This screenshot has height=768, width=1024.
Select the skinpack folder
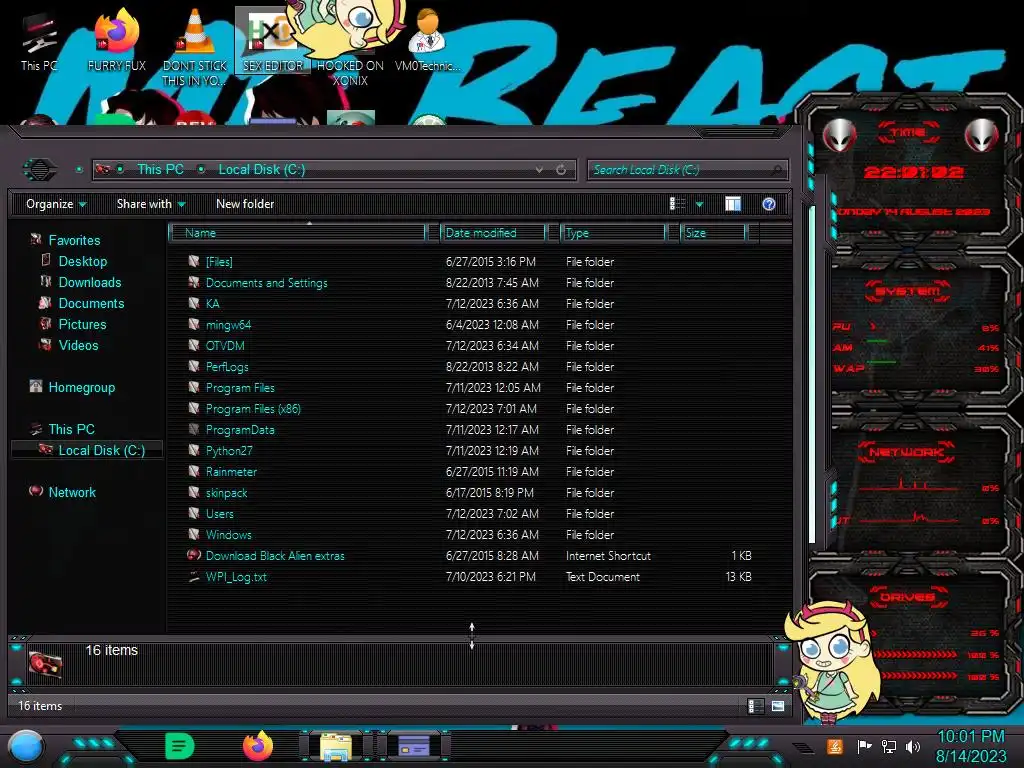point(226,492)
